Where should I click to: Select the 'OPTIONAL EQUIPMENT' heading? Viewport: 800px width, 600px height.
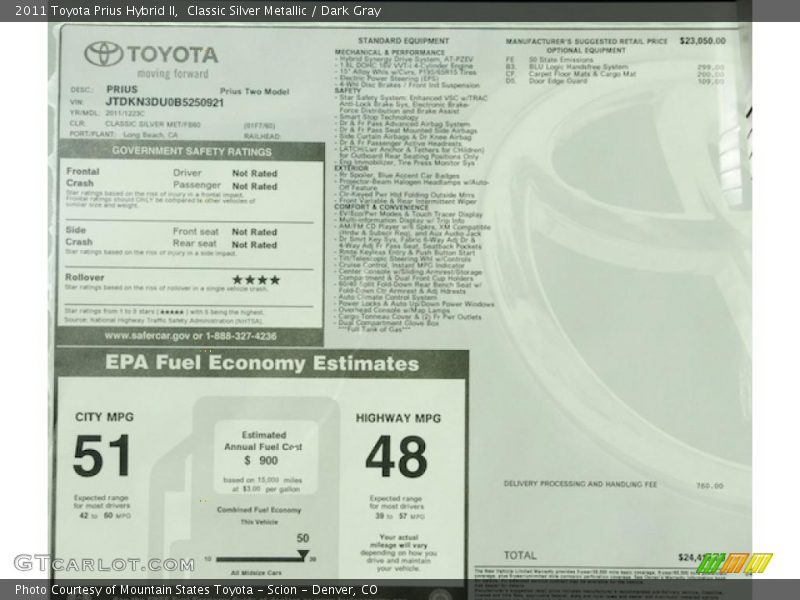(586, 51)
